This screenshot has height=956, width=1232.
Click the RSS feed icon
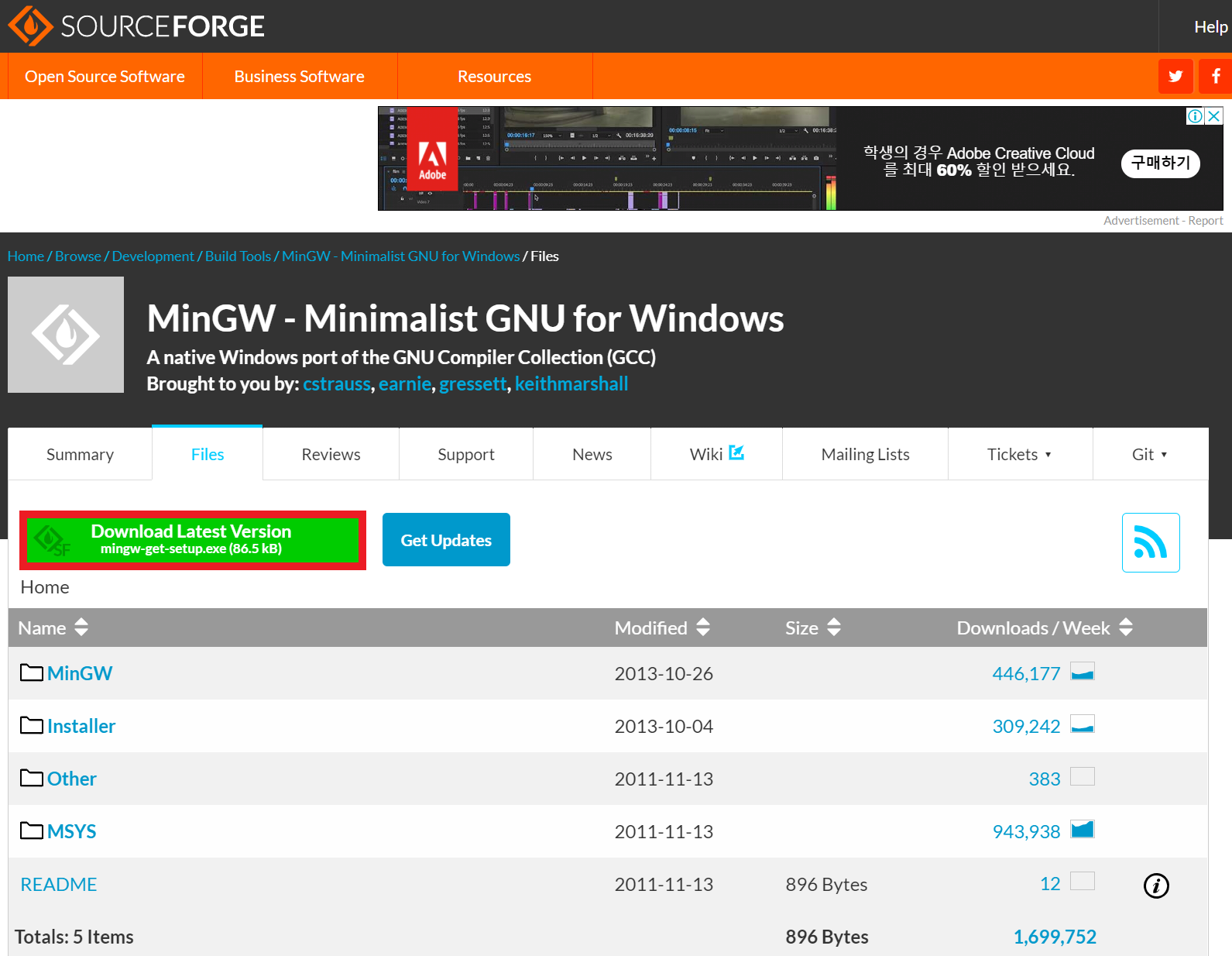click(x=1151, y=542)
